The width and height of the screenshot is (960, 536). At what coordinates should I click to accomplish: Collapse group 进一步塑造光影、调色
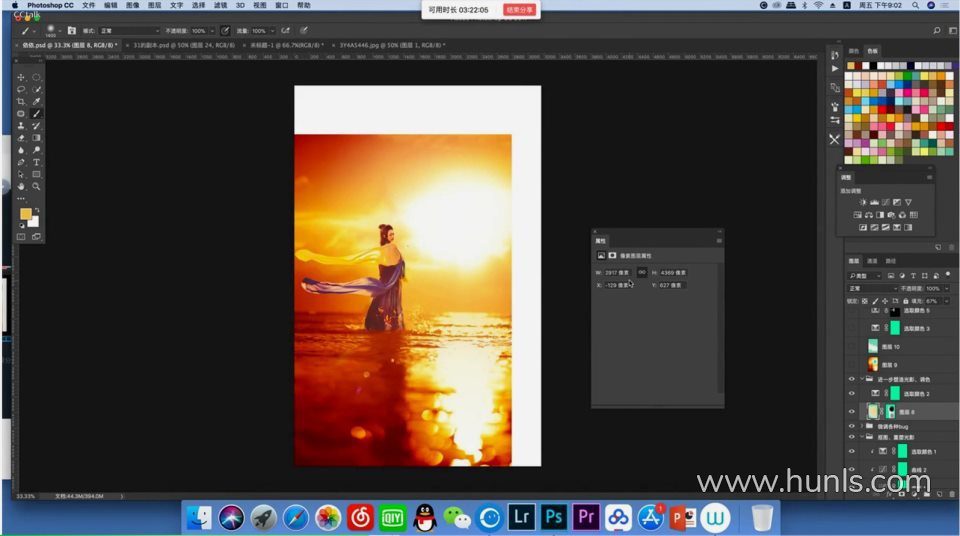click(x=862, y=379)
